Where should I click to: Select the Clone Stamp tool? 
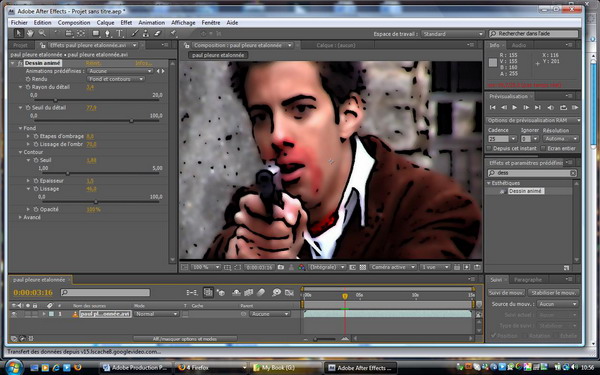pyautogui.click(x=146, y=34)
